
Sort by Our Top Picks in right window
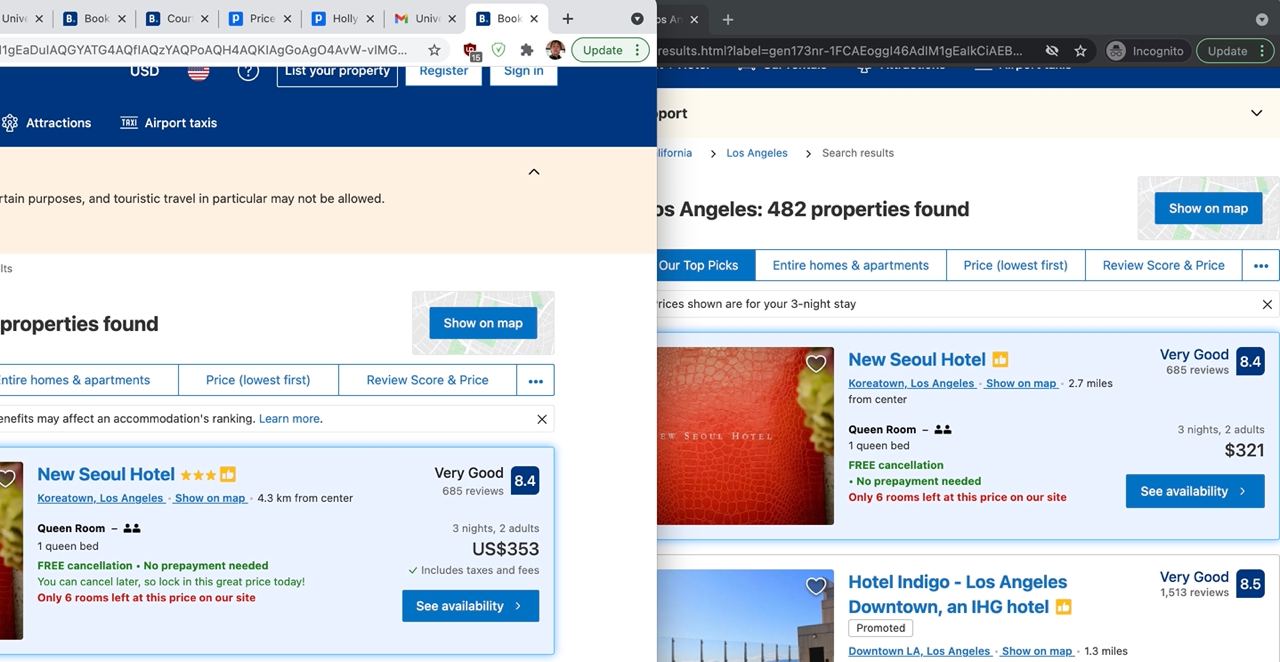pos(698,265)
